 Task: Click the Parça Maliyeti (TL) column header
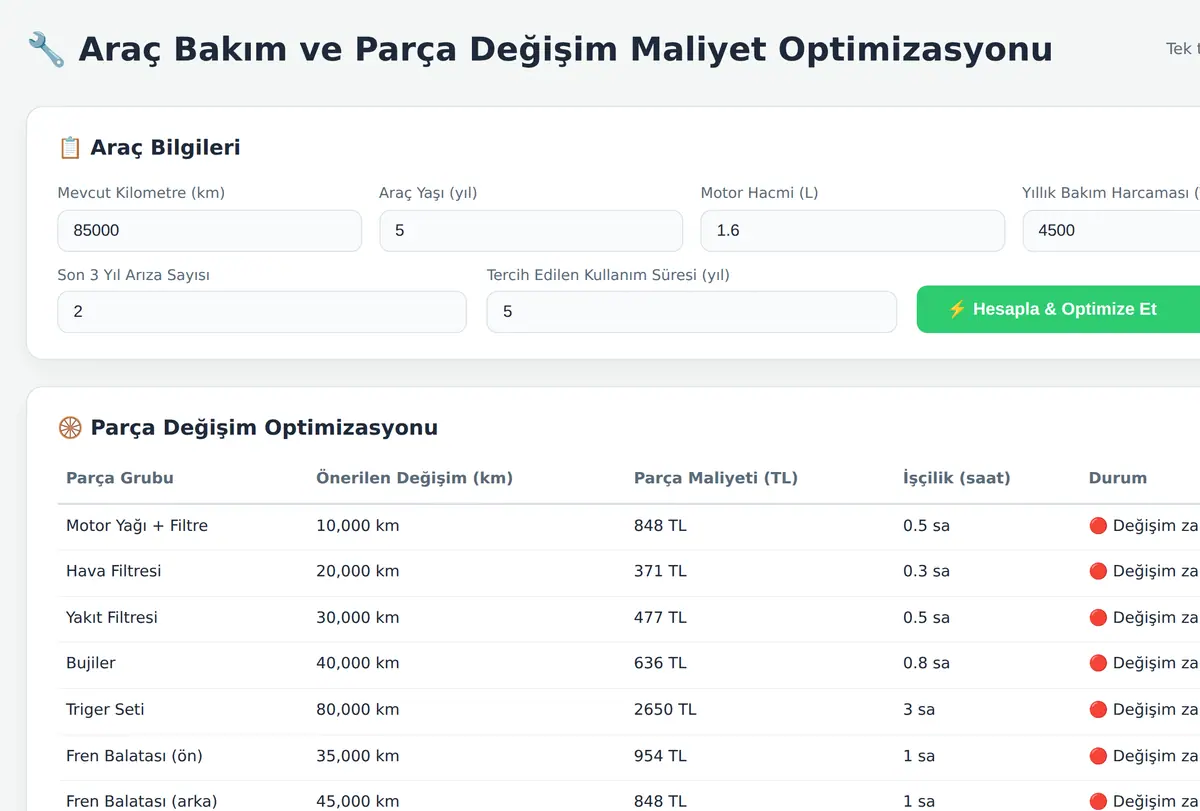[x=716, y=478]
